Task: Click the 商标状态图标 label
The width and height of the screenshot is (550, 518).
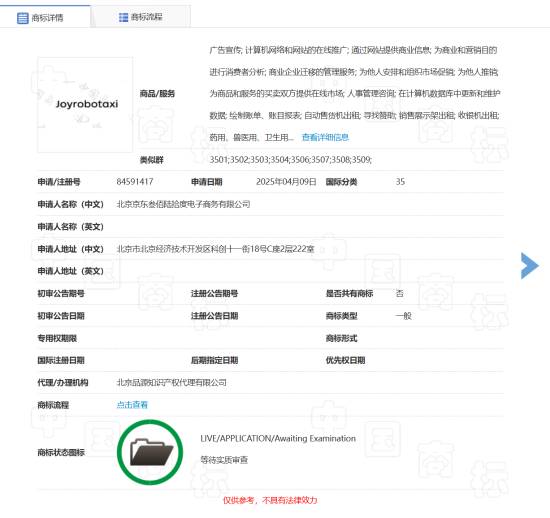Action: point(61,452)
